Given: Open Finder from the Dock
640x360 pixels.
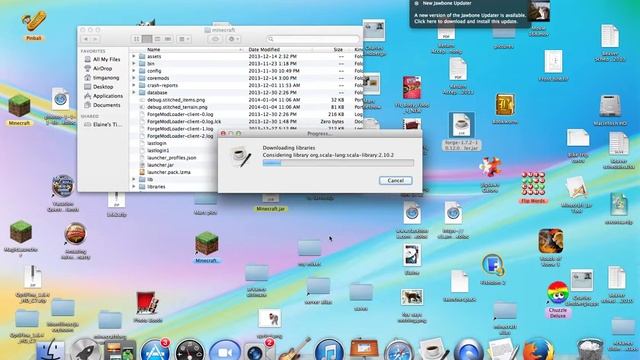Looking at the screenshot, I should point(50,351).
